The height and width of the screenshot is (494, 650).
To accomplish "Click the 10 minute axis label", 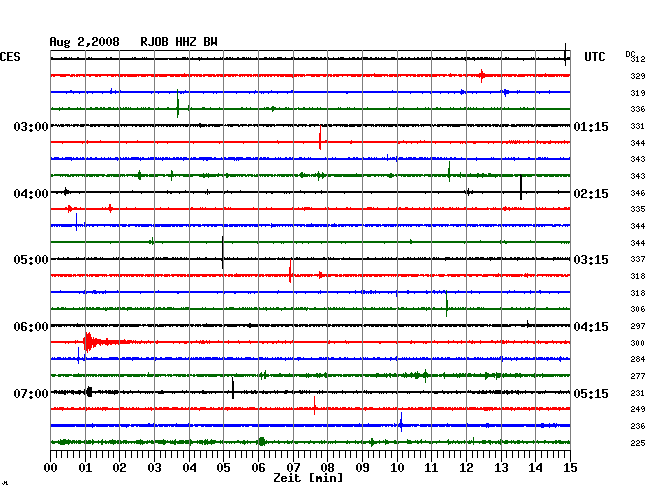I will tap(397, 468).
